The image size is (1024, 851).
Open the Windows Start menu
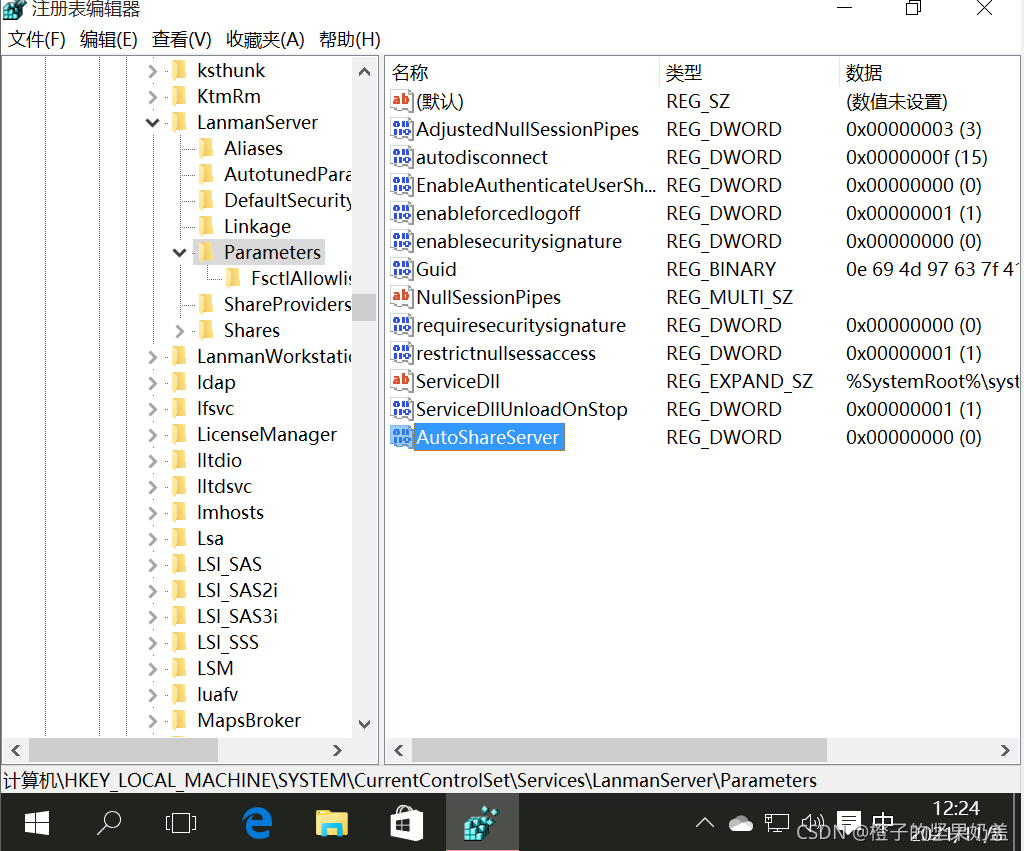[x=37, y=823]
